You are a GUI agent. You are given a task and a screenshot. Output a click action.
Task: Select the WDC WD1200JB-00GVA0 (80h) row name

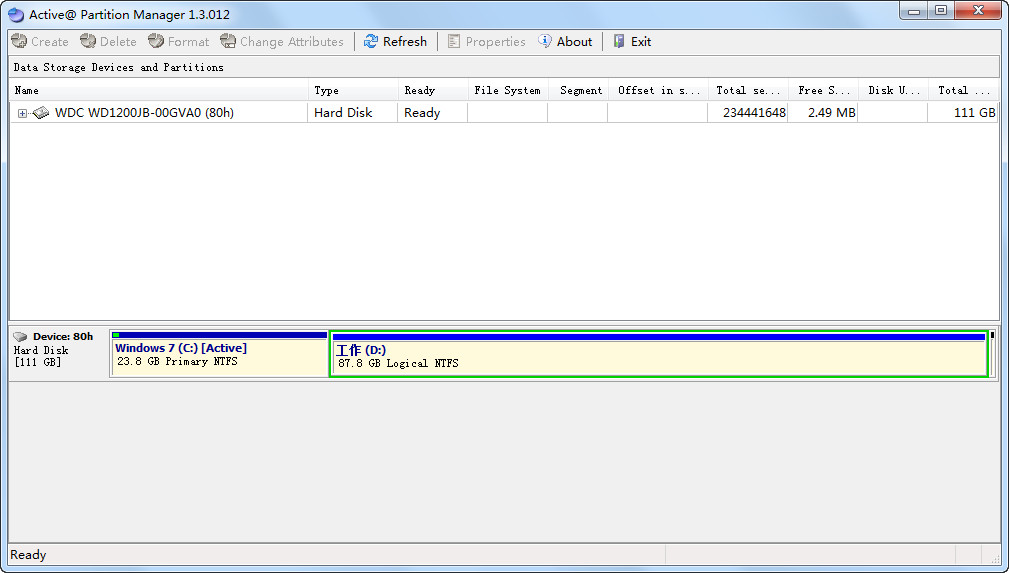[144, 113]
